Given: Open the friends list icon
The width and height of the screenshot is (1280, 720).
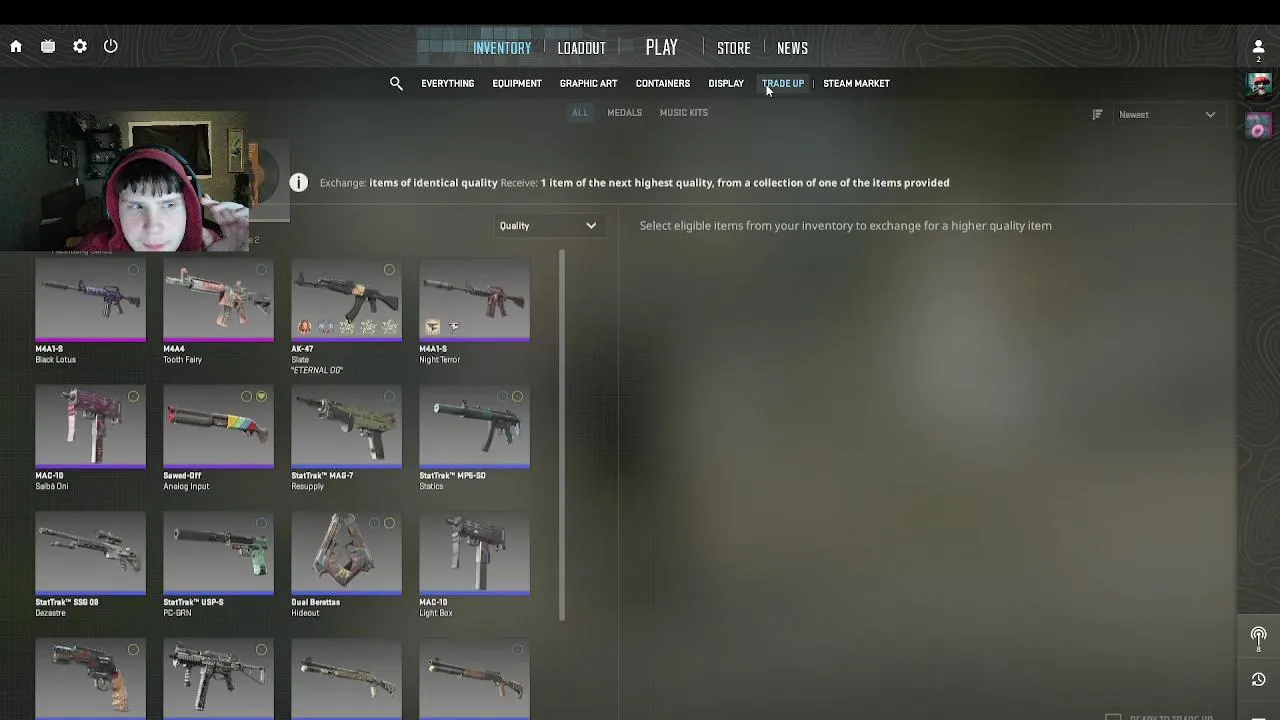Looking at the screenshot, I should click(x=1258, y=47).
